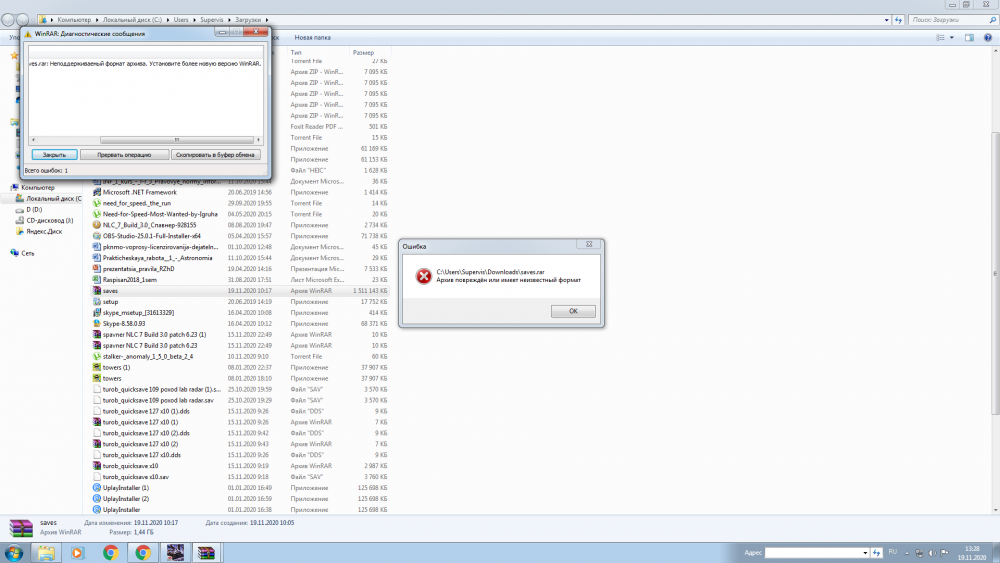Select D (D:) drive in the navigation tree
Image resolution: width=1000 pixels, height=563 pixels.
tap(34, 209)
